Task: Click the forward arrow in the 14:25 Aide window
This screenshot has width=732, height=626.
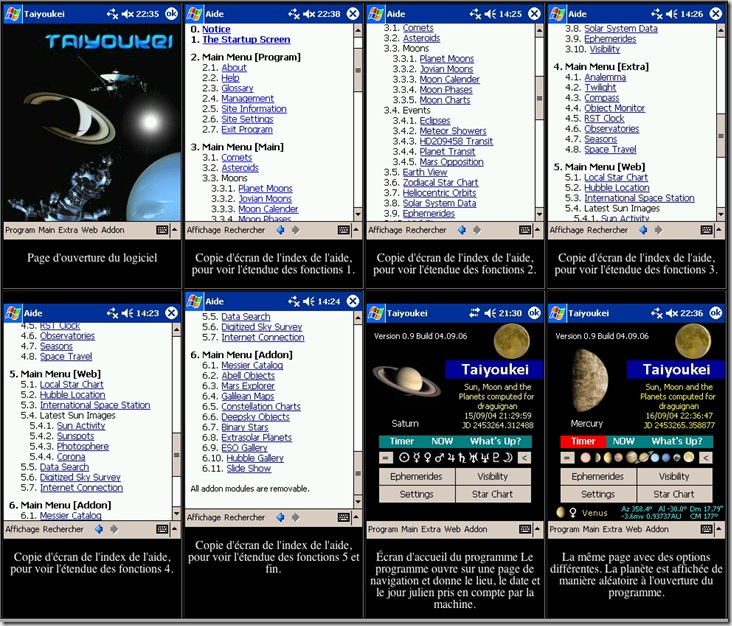Action: (x=477, y=230)
